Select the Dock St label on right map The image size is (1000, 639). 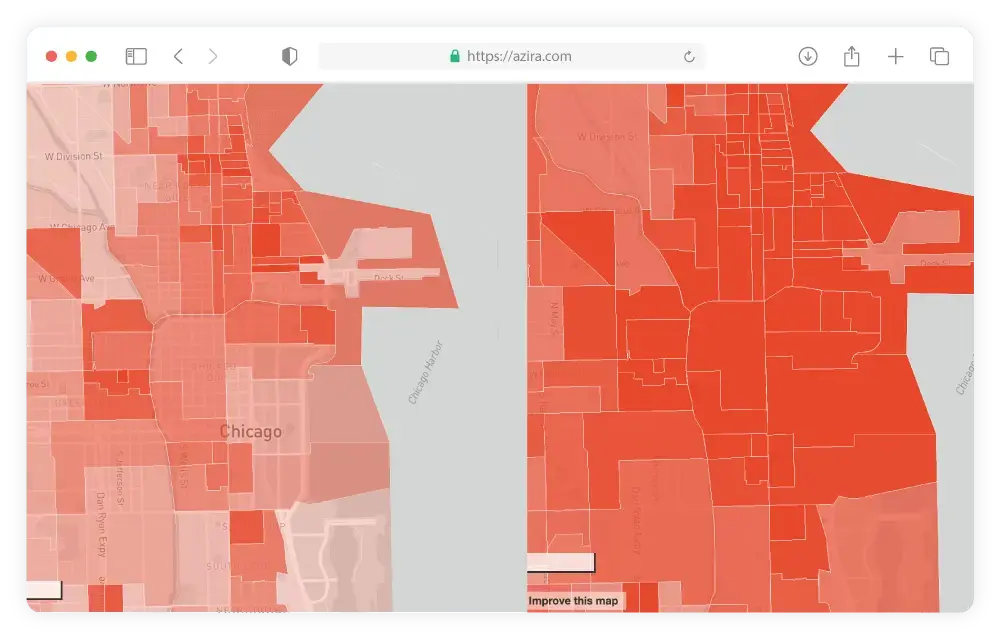point(934,263)
